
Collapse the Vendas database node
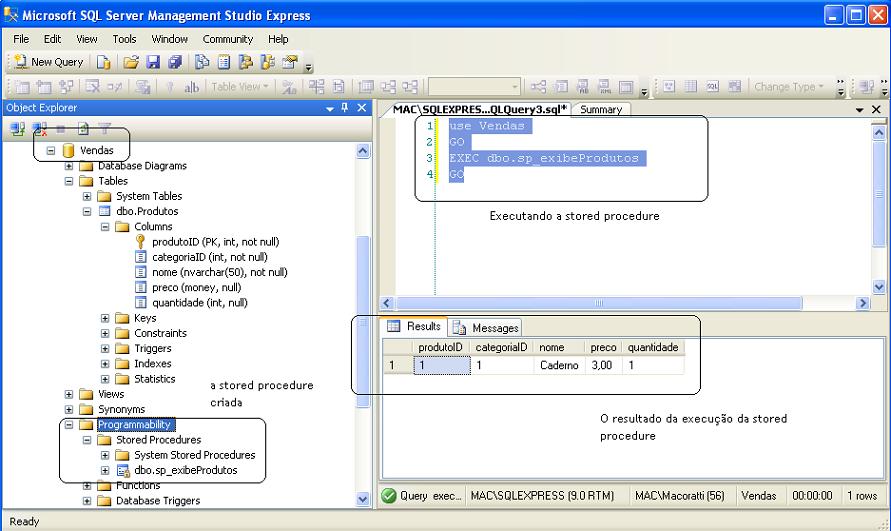point(51,151)
